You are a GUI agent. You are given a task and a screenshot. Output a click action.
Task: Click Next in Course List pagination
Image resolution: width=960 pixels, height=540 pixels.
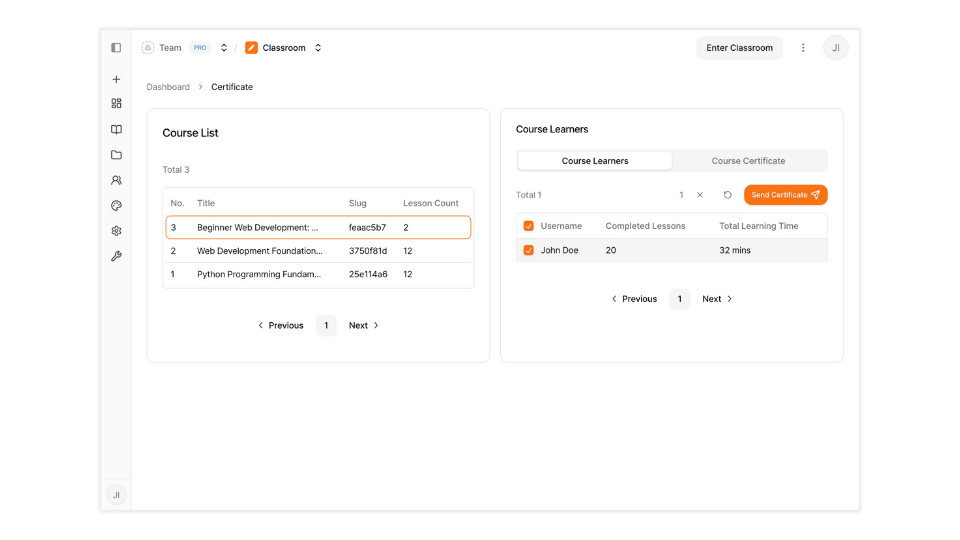click(x=364, y=325)
